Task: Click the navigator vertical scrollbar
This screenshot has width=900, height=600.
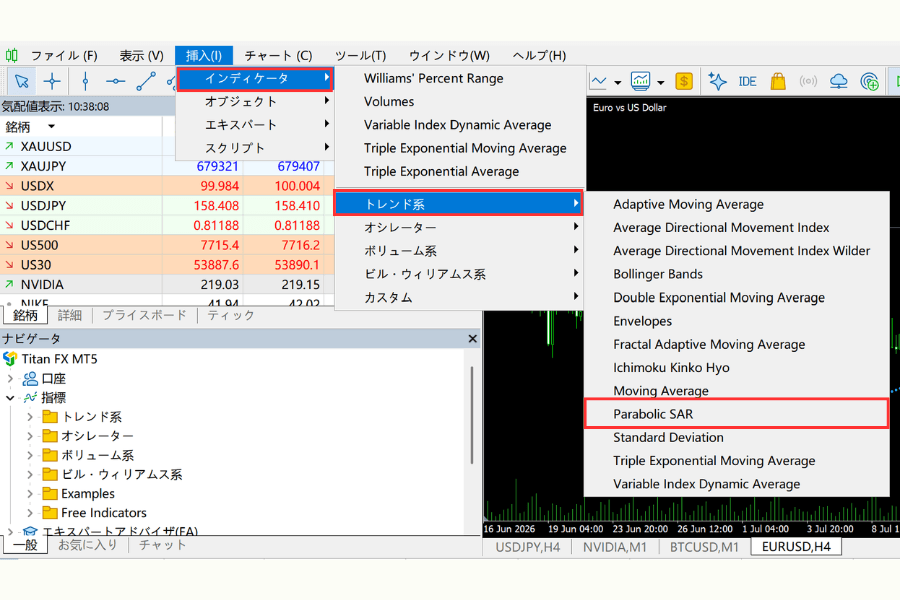Action: click(472, 415)
